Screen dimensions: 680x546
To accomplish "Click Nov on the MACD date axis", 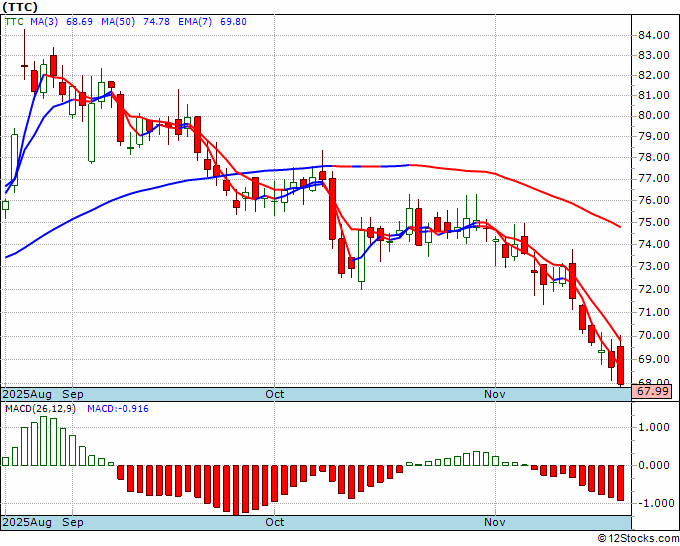I will tap(495, 522).
